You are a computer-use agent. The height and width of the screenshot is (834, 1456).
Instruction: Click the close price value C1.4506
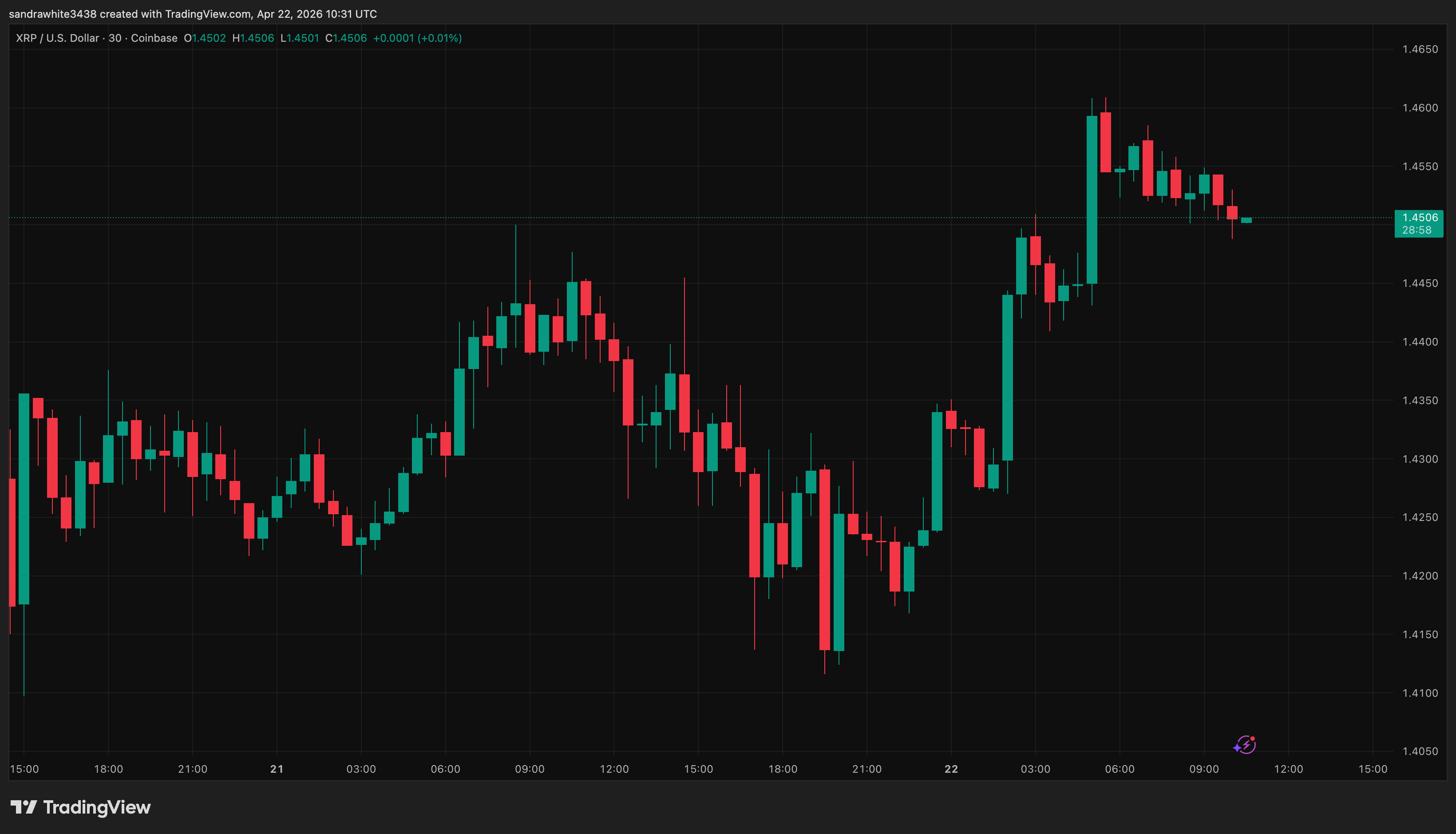tap(345, 38)
